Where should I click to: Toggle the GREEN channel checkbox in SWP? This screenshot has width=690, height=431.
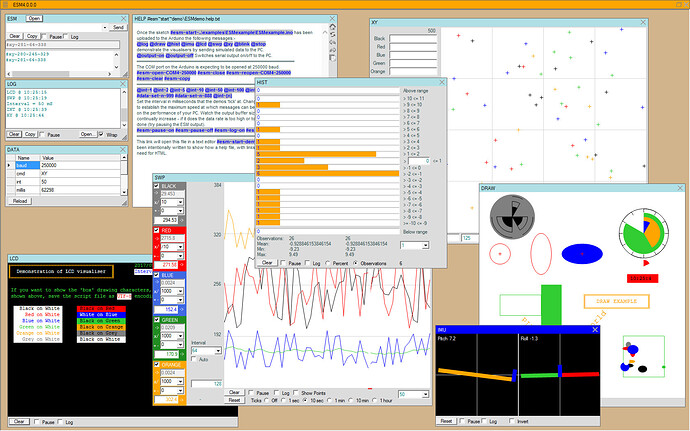point(157,320)
